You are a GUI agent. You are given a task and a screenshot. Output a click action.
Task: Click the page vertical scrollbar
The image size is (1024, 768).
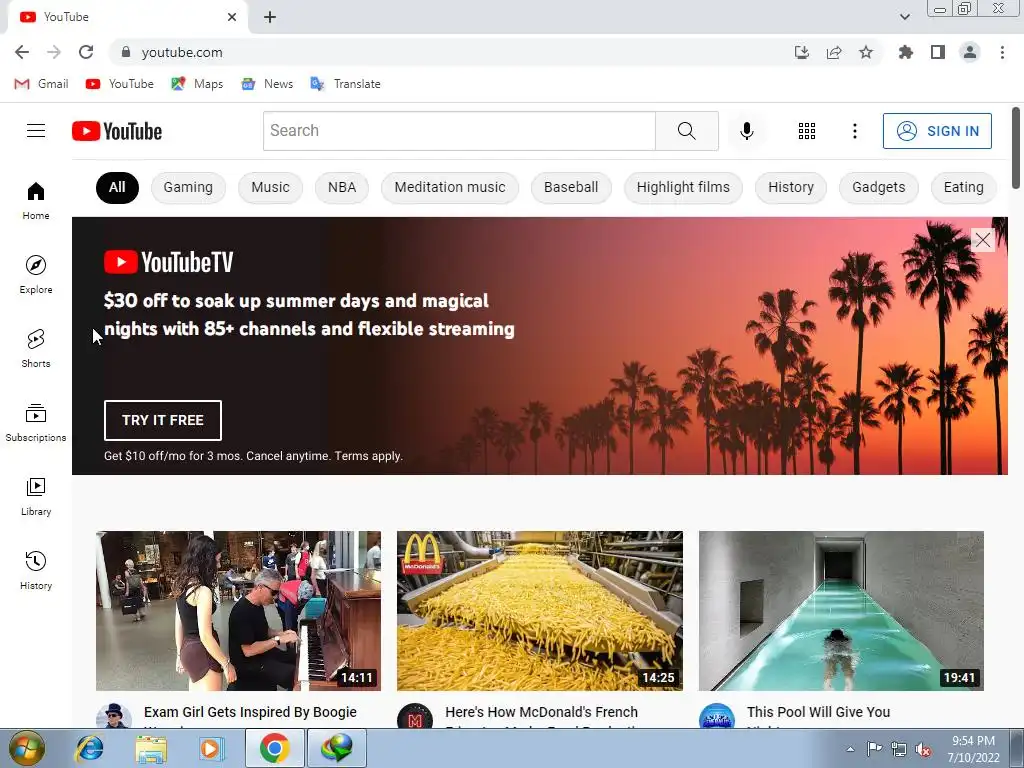(x=1016, y=148)
